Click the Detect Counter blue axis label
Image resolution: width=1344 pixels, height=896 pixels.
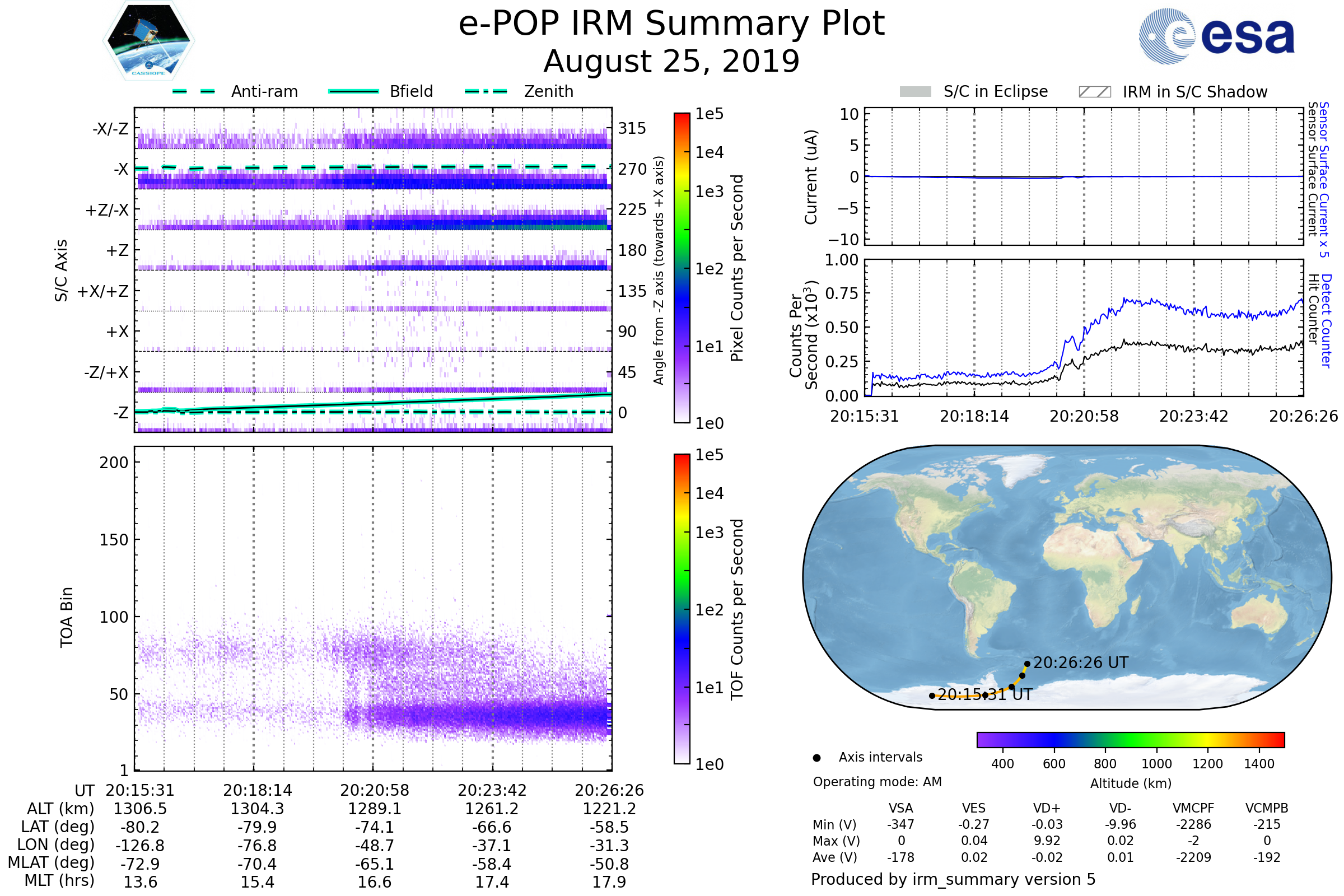(1326, 321)
